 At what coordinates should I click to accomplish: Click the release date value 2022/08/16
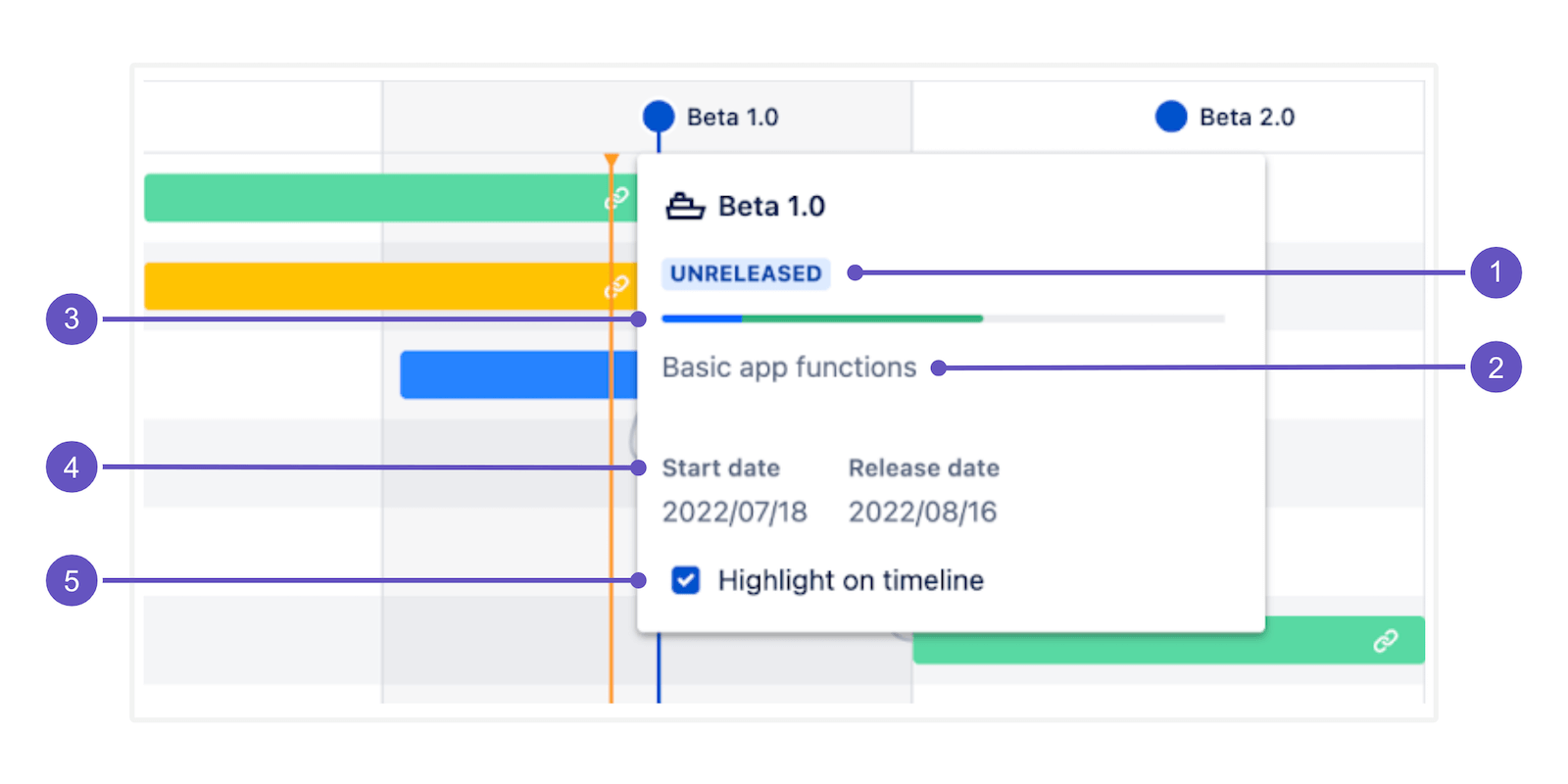[922, 512]
